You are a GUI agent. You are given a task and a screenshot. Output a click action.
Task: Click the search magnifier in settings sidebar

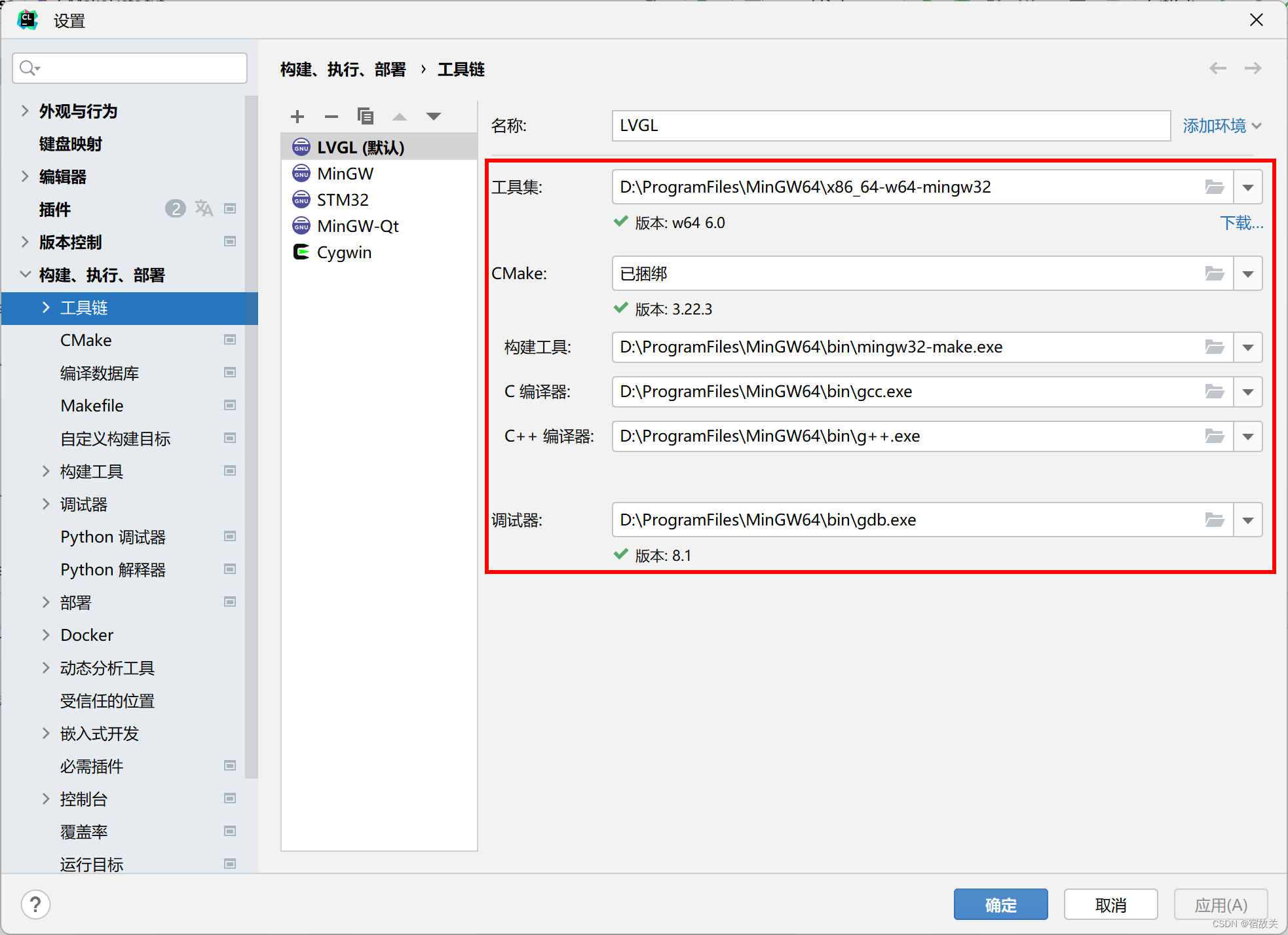point(28,67)
